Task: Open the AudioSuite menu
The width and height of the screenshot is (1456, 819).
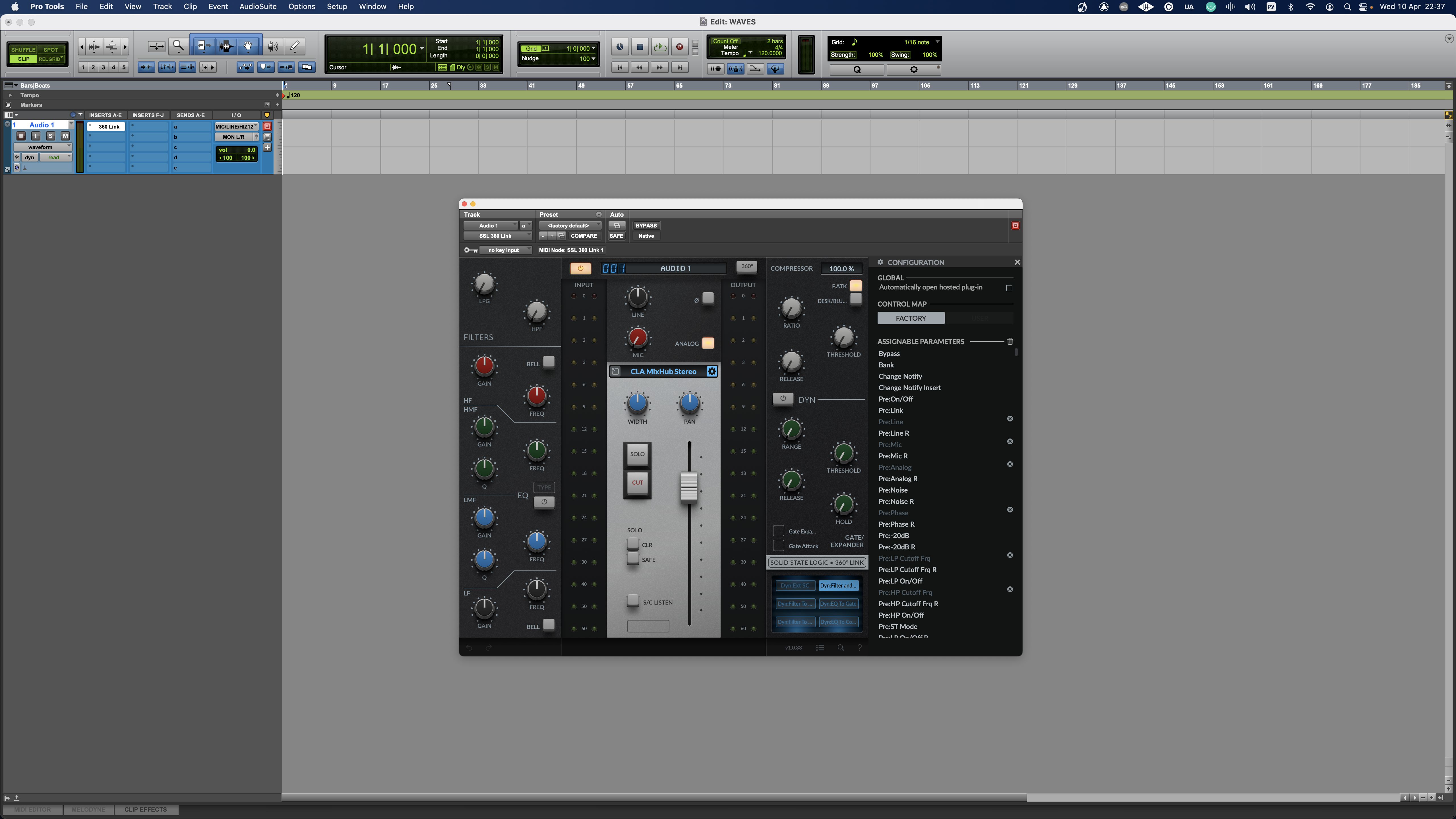Action: click(x=258, y=7)
